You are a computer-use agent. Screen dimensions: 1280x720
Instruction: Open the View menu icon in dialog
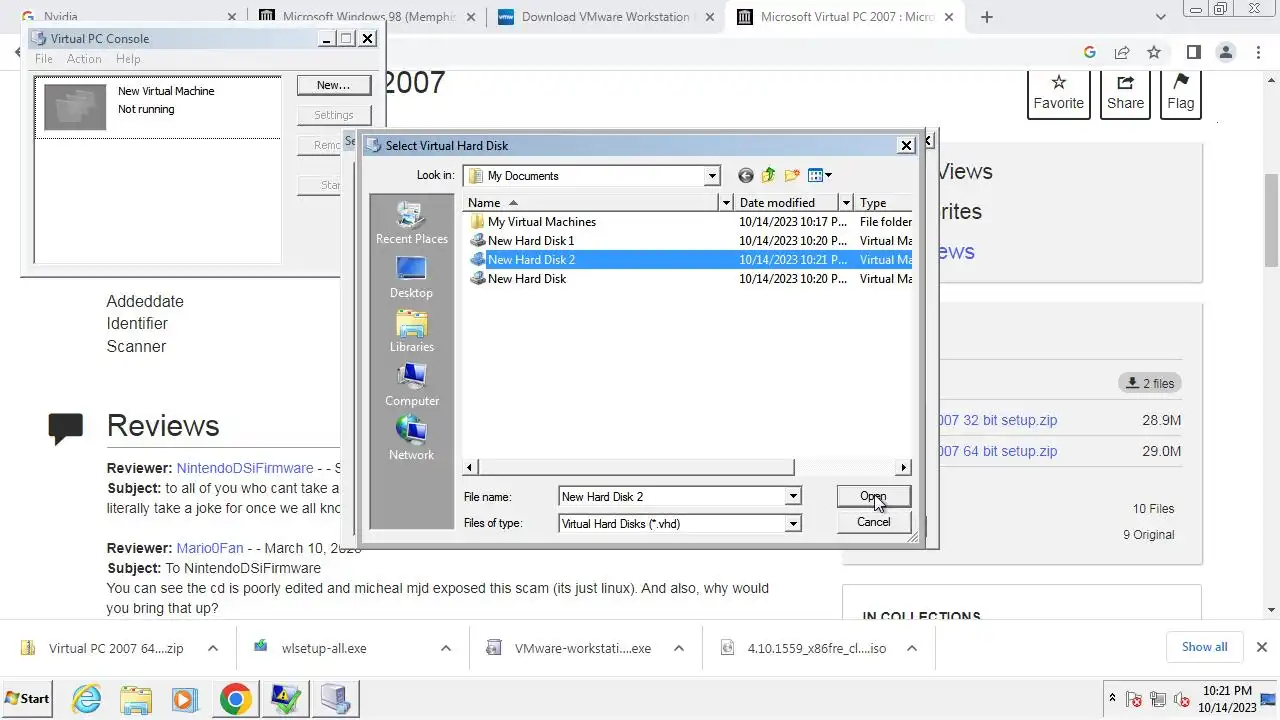[x=820, y=176]
